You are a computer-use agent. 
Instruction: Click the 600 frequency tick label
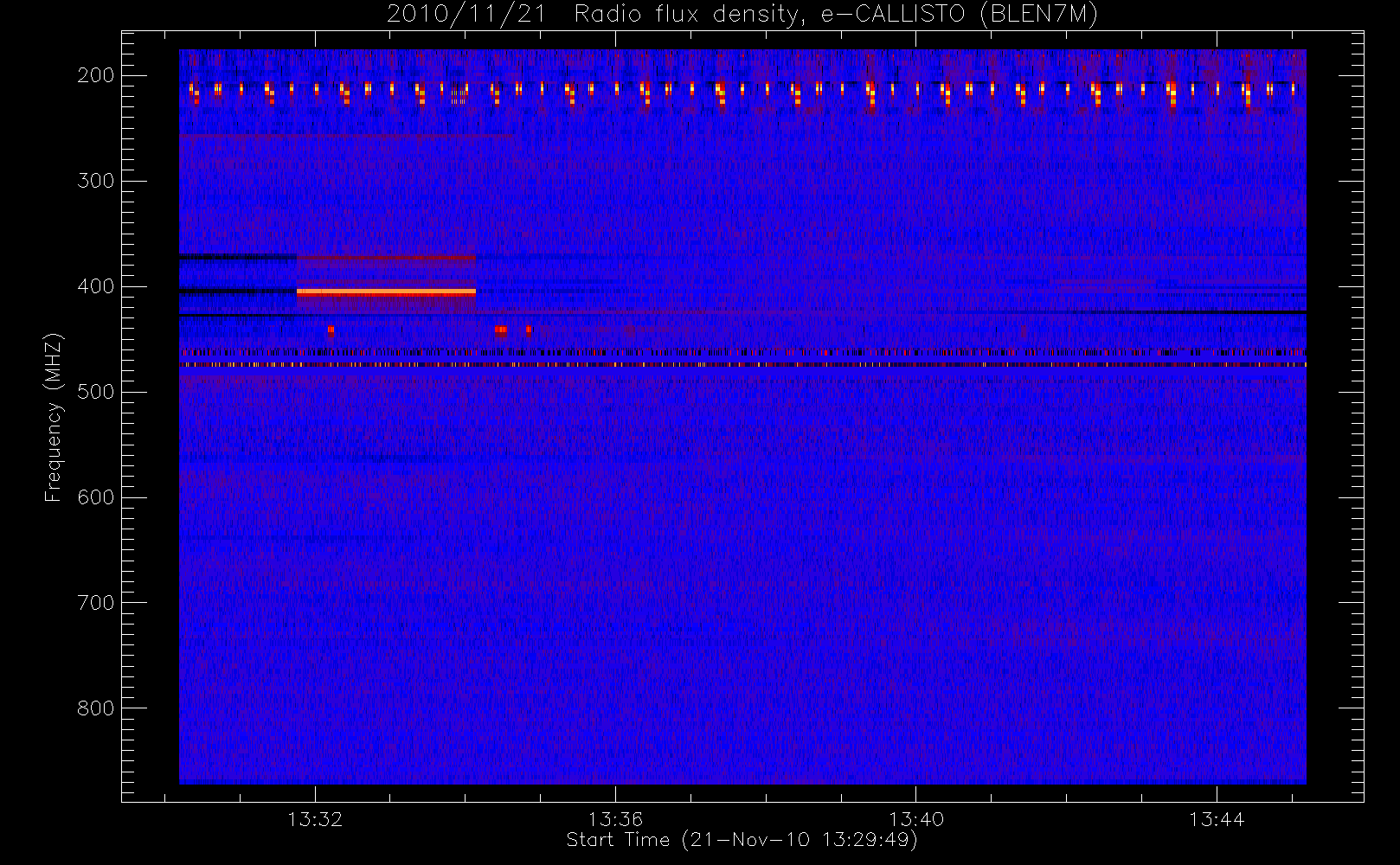point(96,497)
